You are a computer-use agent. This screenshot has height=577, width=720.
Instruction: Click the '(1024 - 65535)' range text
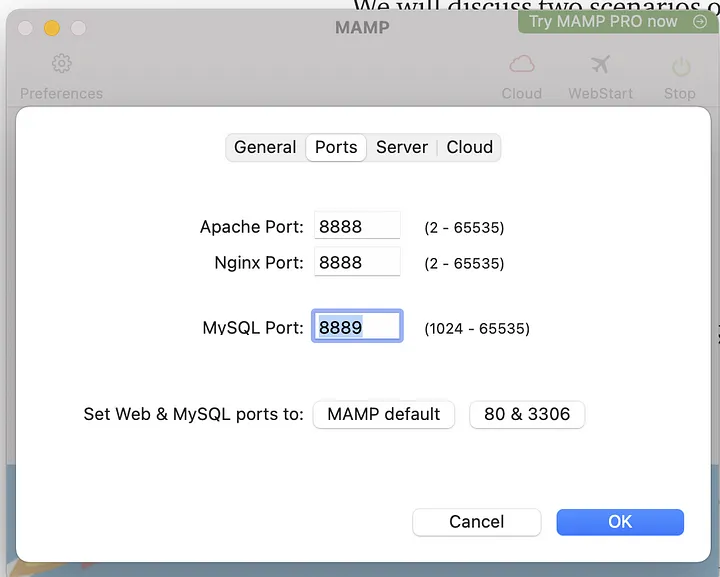tap(477, 329)
